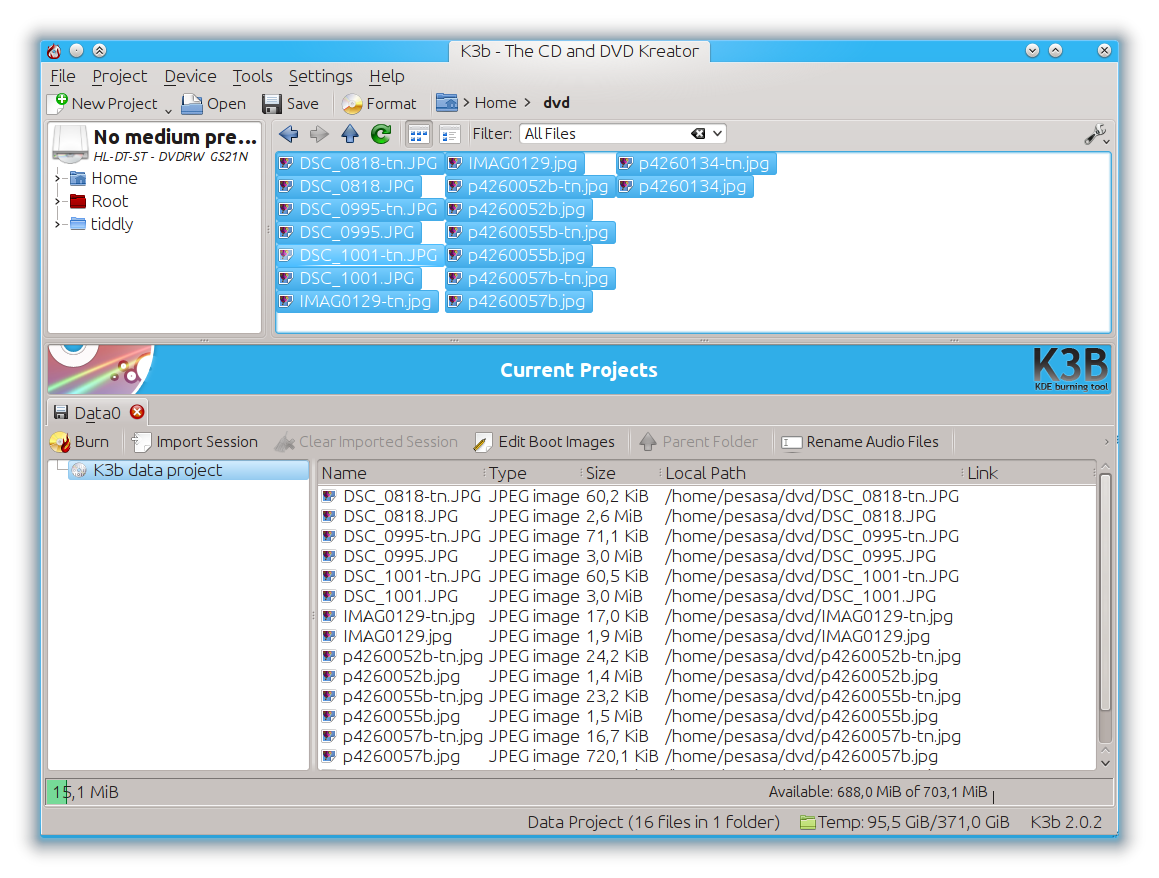Click the Burn button
The height and width of the screenshot is (878, 1159).
[x=79, y=442]
